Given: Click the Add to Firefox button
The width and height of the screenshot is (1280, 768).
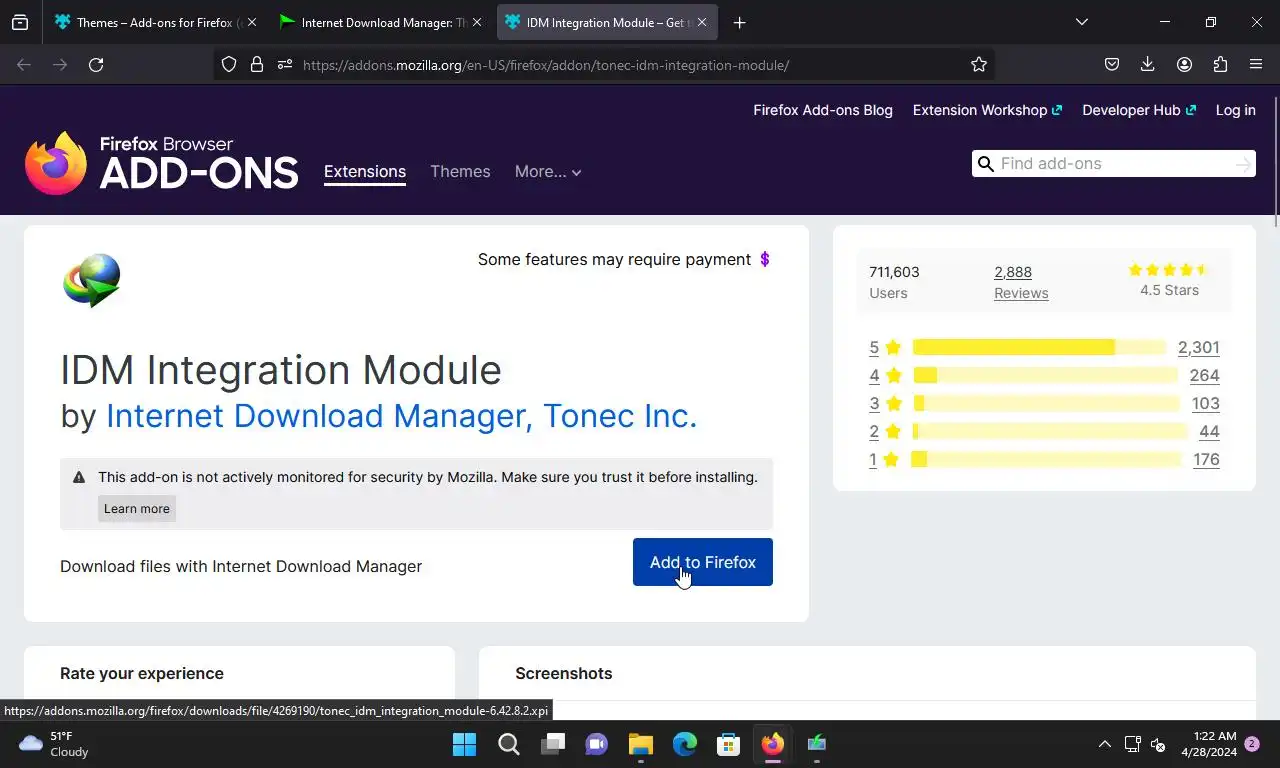Looking at the screenshot, I should (x=703, y=562).
